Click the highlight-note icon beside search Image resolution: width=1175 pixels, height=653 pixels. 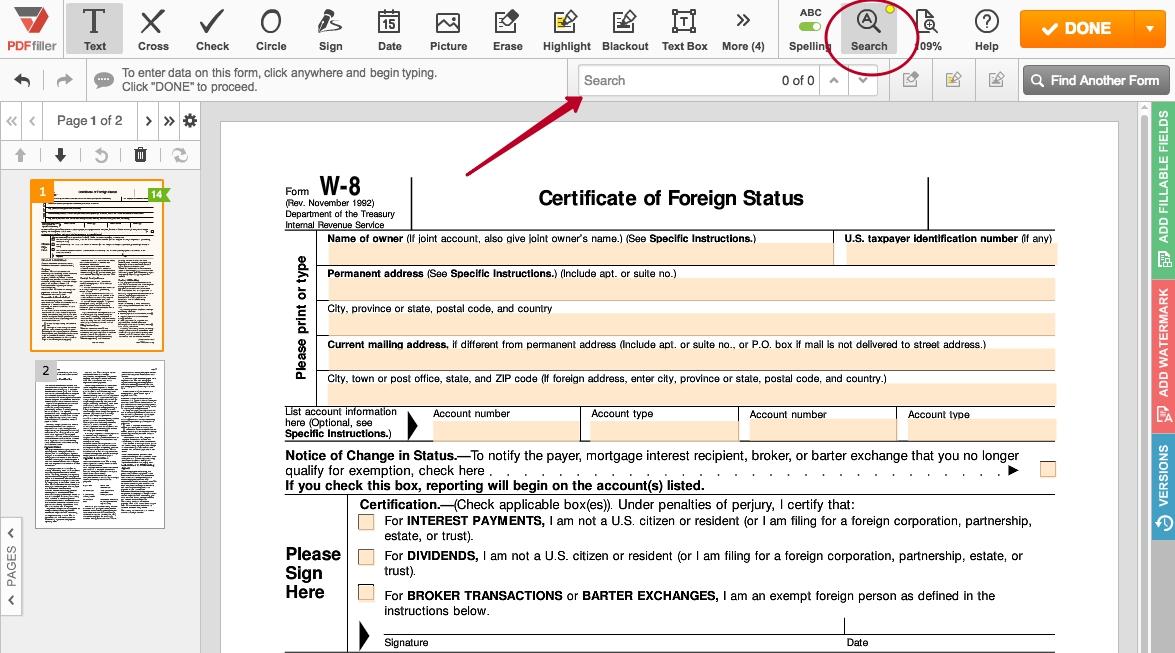click(x=953, y=80)
